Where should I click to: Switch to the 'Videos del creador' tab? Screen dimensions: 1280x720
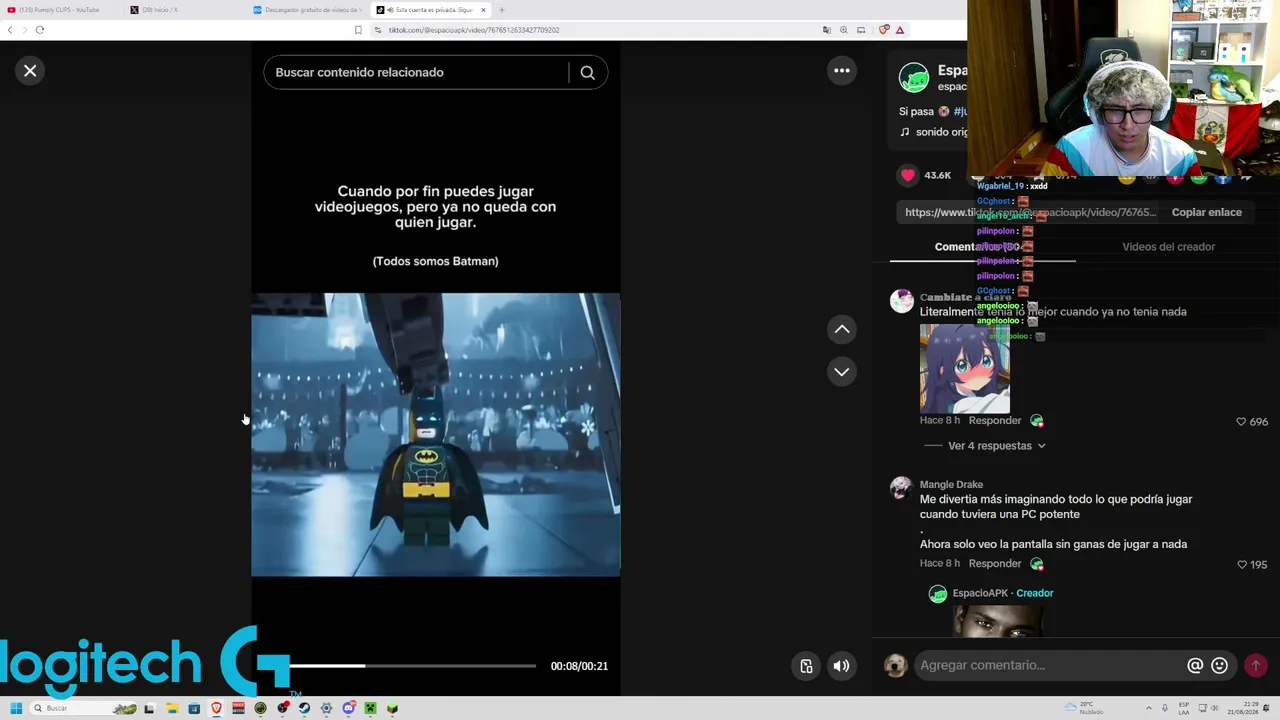coord(1168,246)
